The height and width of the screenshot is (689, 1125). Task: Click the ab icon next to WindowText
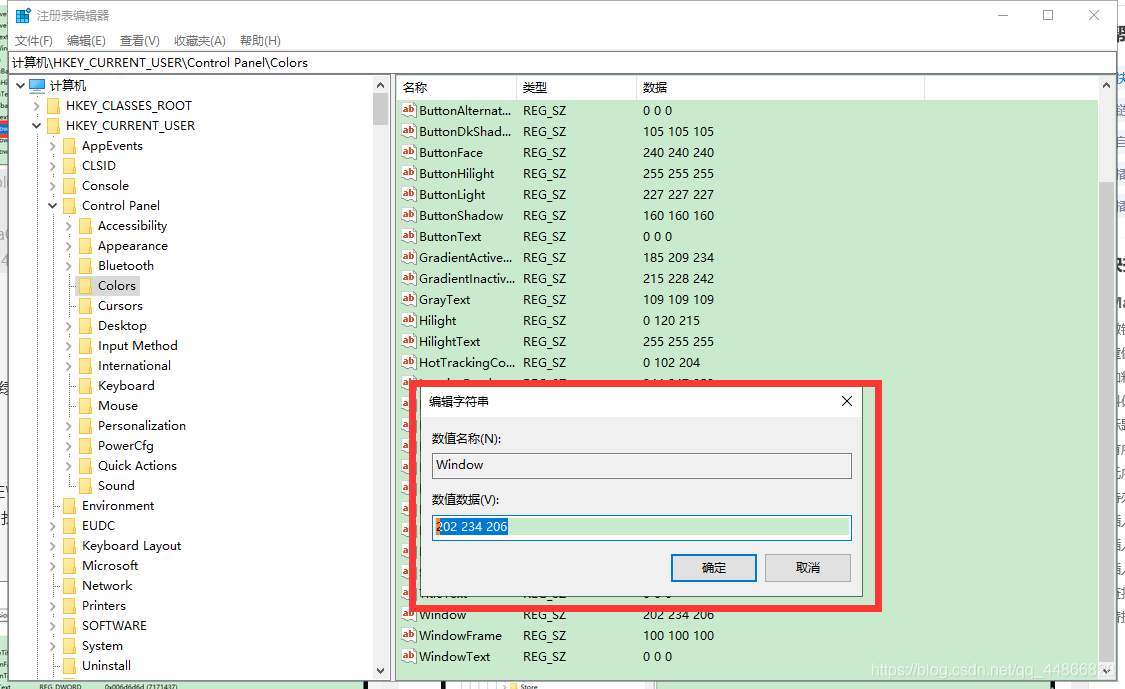pos(408,656)
